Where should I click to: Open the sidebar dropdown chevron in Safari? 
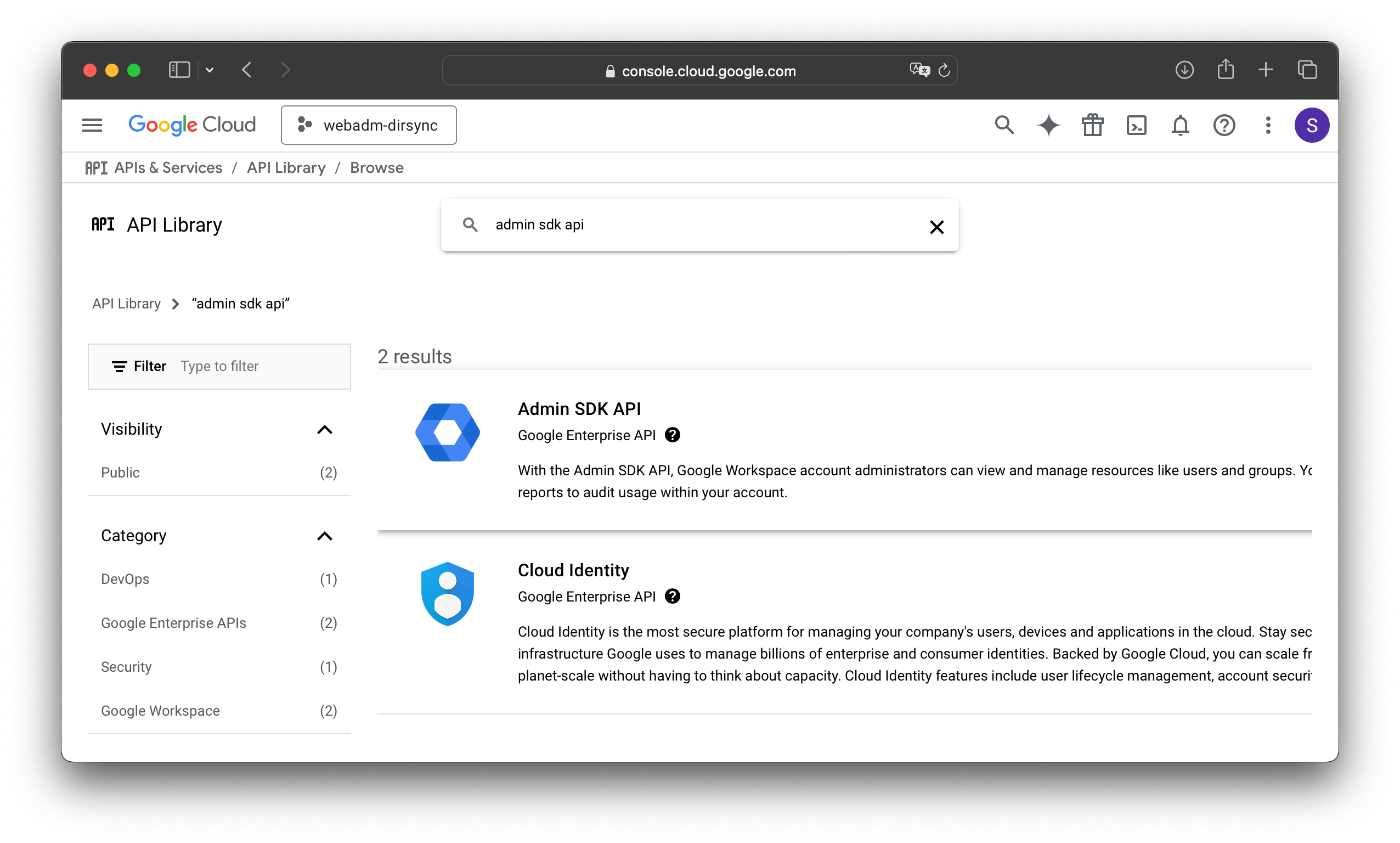pos(210,70)
